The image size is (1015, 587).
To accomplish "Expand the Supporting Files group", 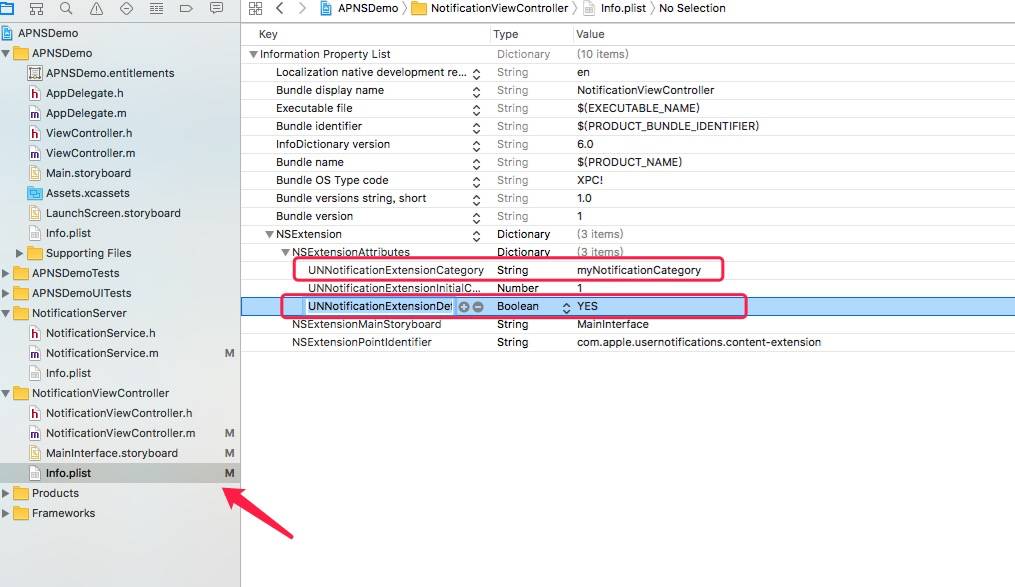I will (x=19, y=253).
